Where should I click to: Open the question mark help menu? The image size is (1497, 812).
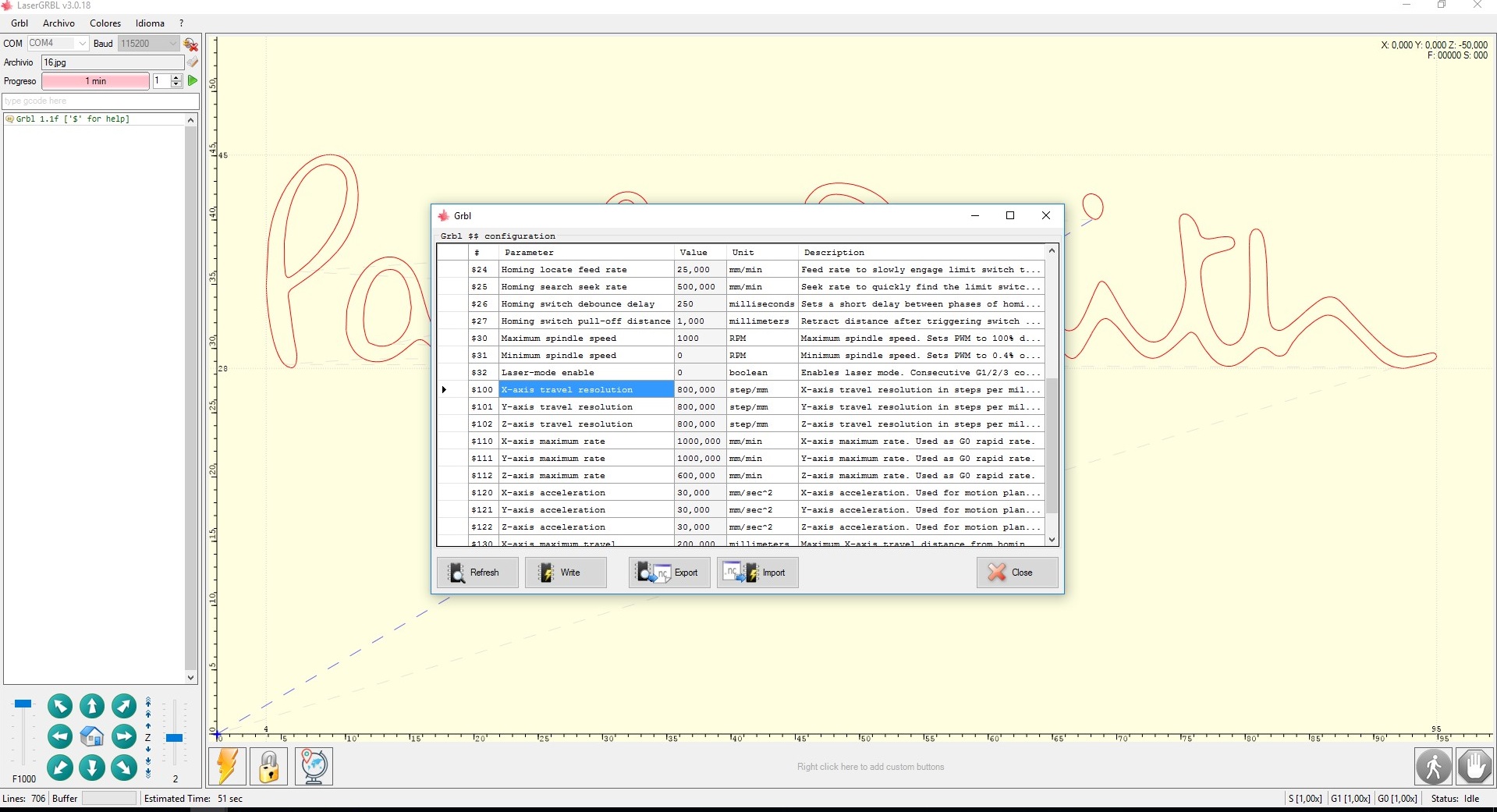[181, 23]
